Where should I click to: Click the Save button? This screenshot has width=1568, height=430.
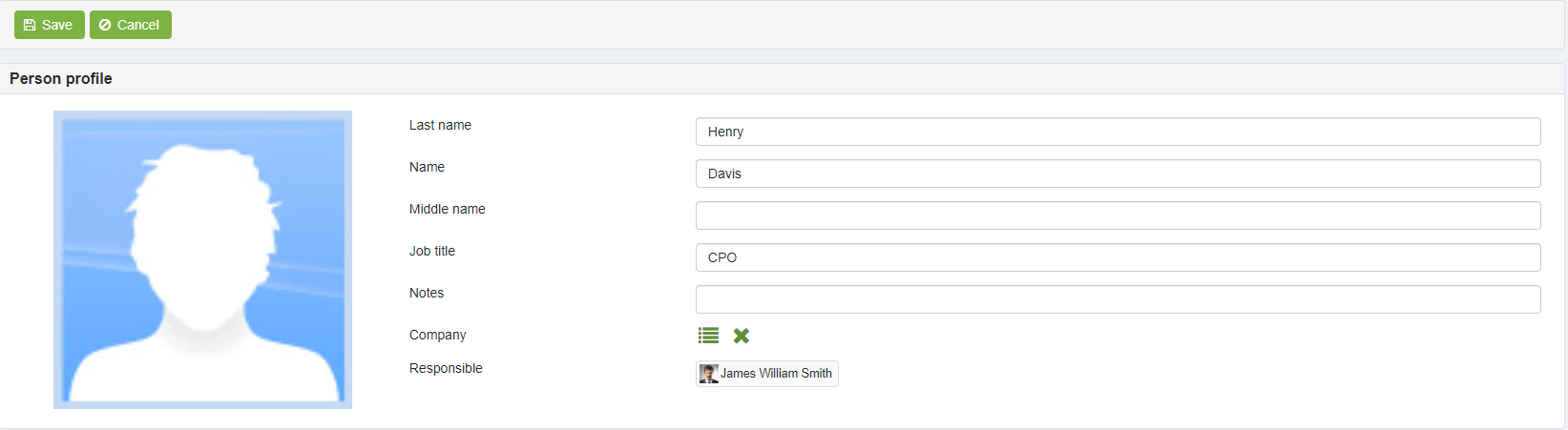pos(50,25)
